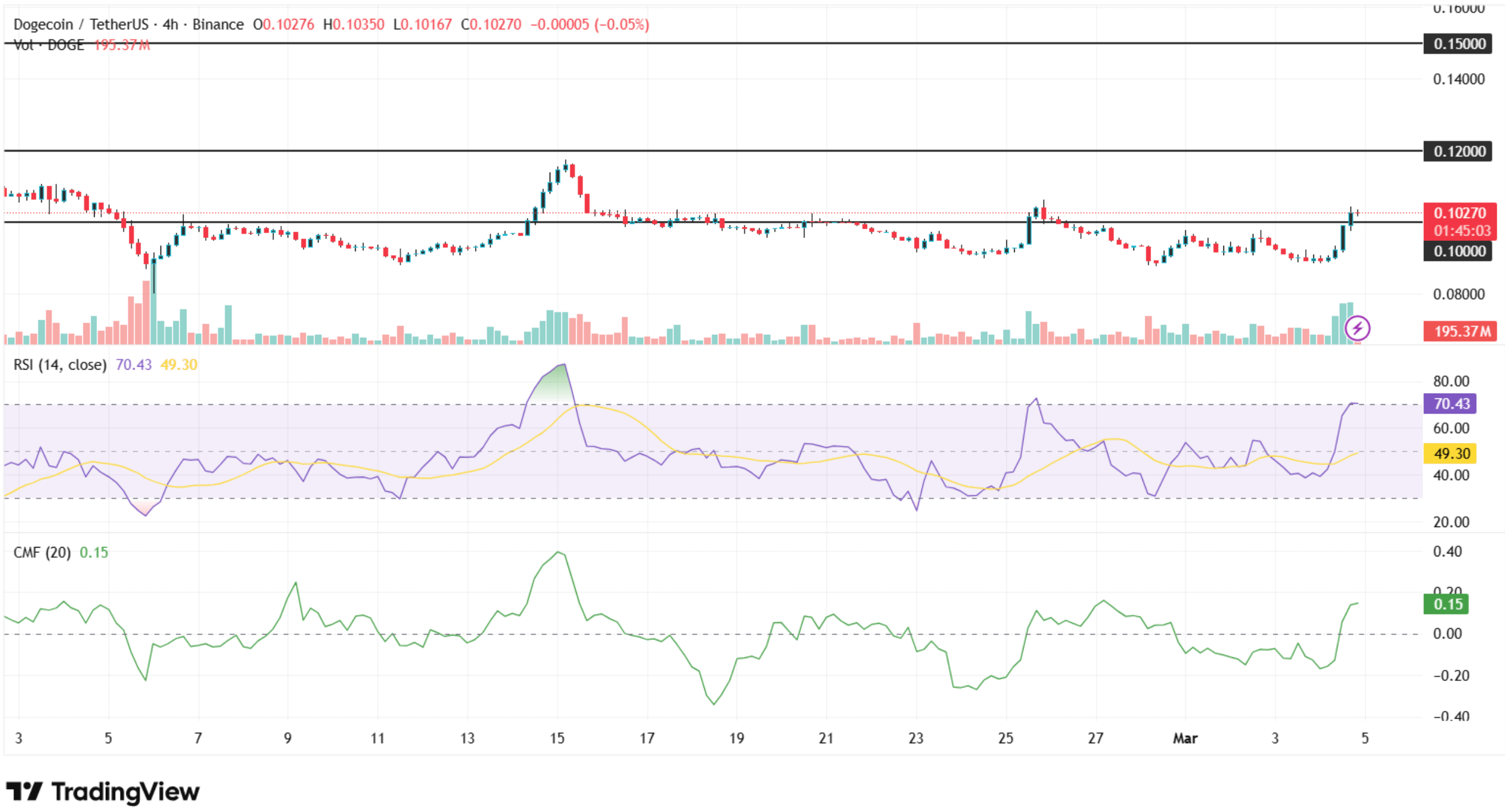Click the 0.14000 value on price scale
This screenshot has height=812, width=1505.
click(x=1458, y=79)
